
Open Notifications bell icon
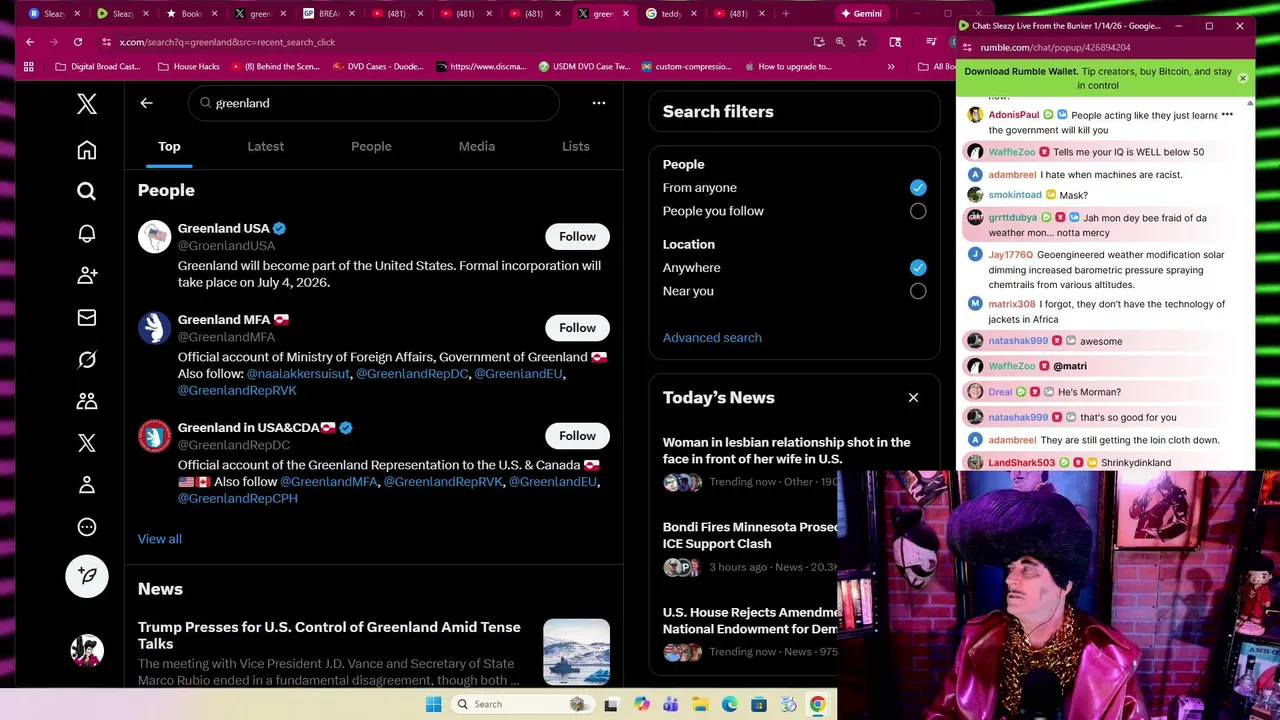(x=87, y=233)
